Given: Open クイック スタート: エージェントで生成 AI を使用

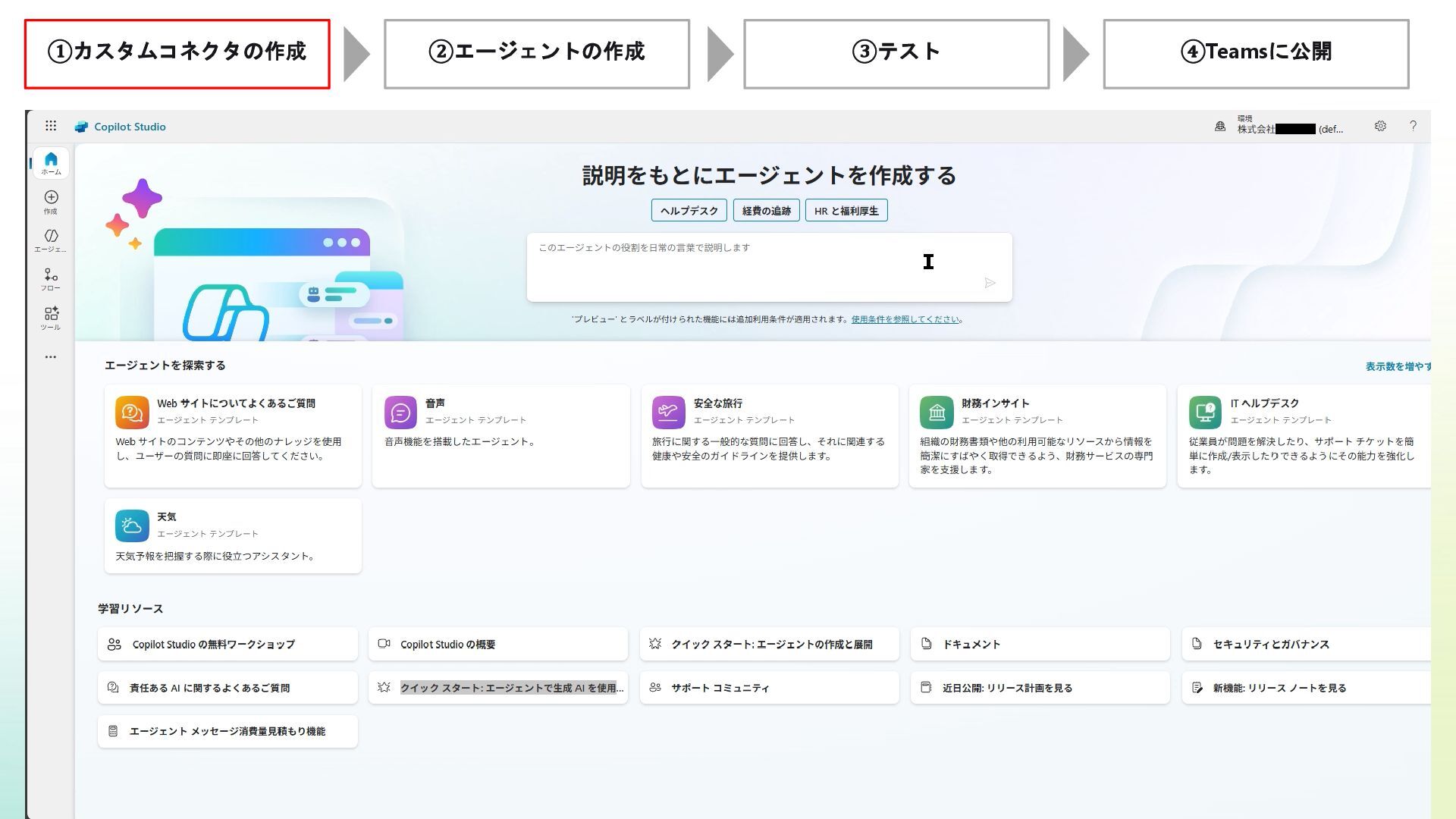Looking at the screenshot, I should (x=498, y=688).
